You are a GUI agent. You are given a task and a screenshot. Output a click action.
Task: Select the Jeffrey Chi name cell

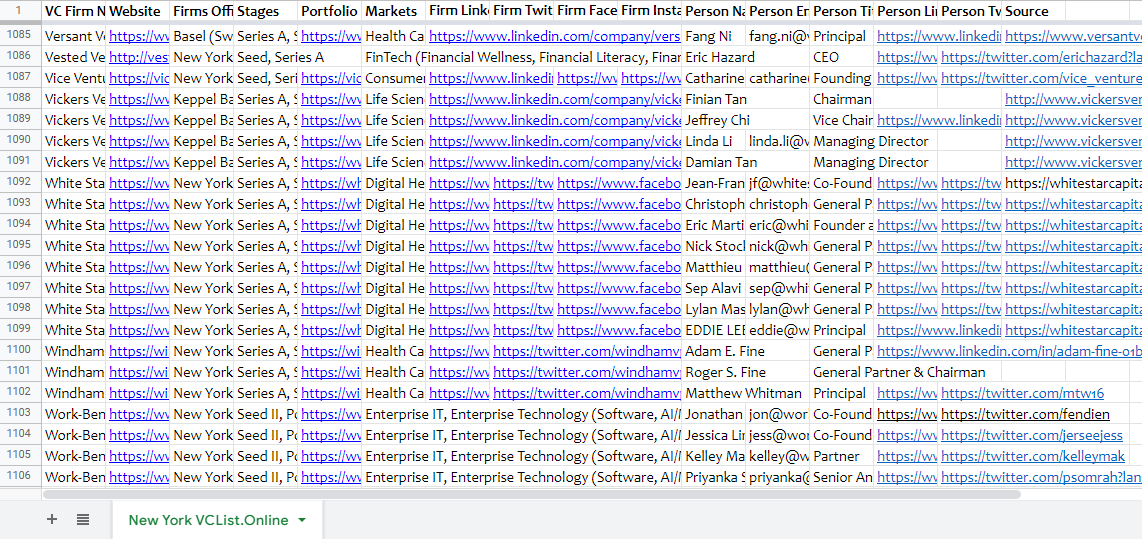point(714,120)
